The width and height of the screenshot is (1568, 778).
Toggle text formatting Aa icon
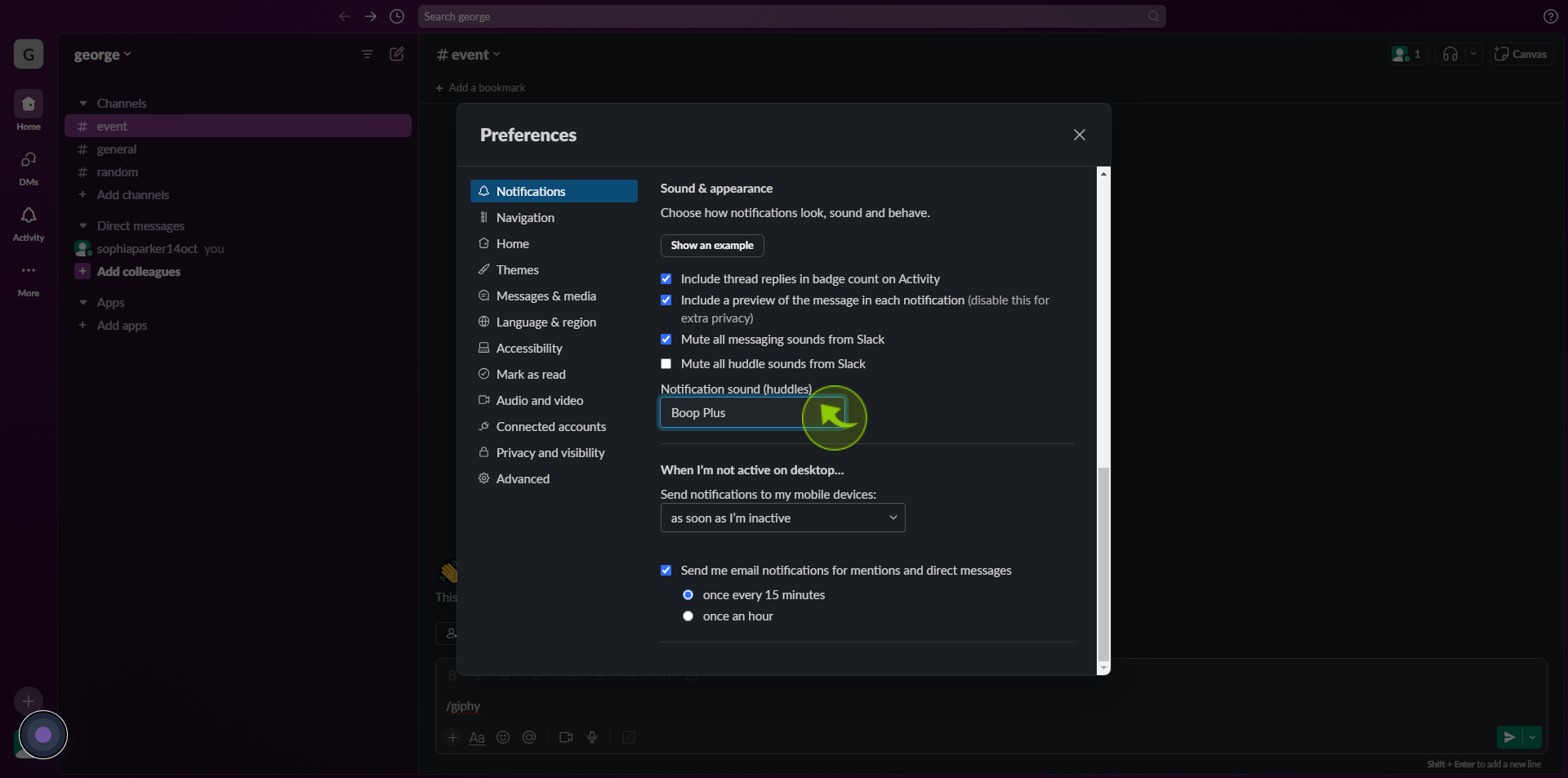pyautogui.click(x=477, y=737)
